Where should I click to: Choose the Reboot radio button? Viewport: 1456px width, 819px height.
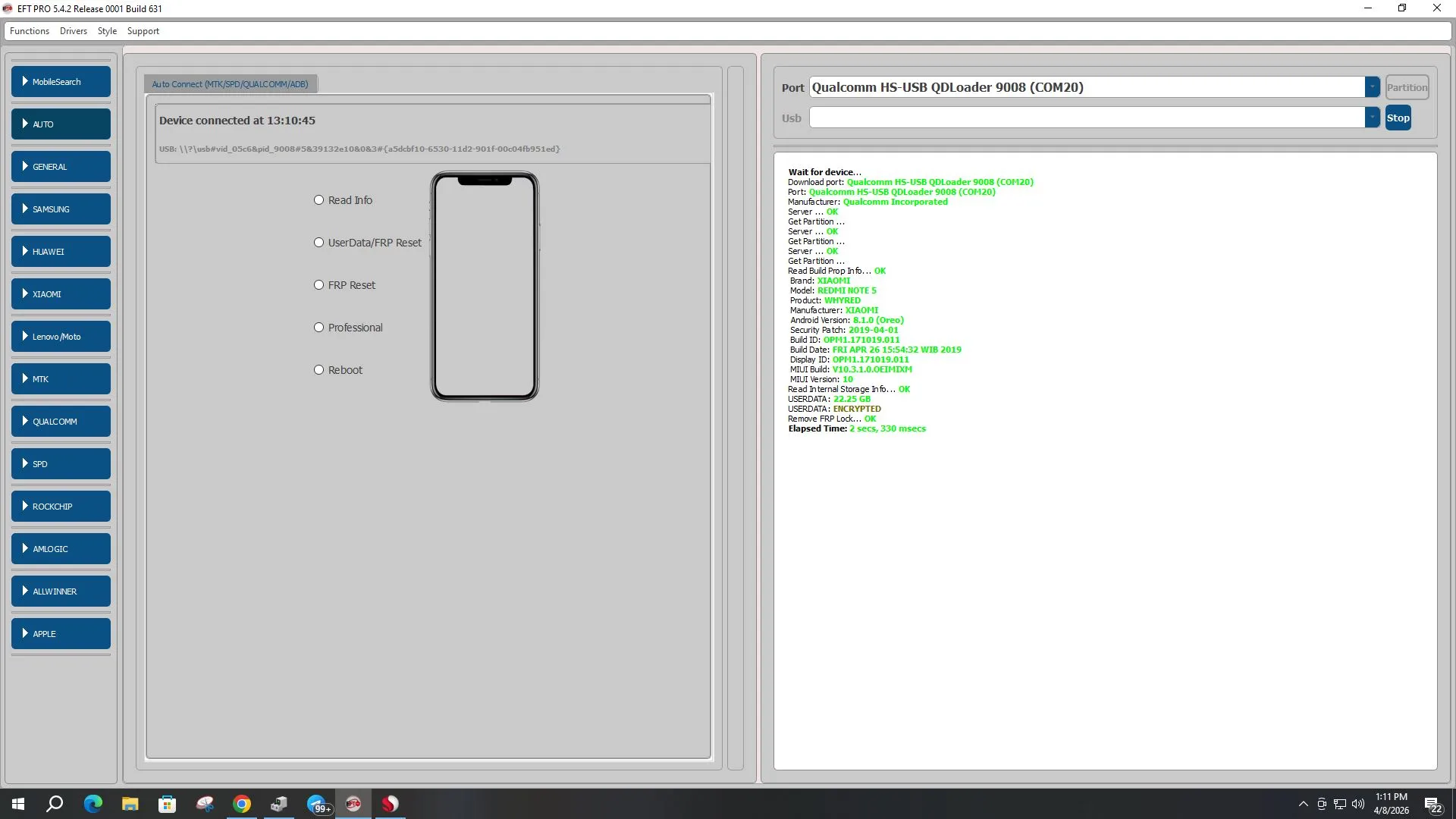pos(319,370)
